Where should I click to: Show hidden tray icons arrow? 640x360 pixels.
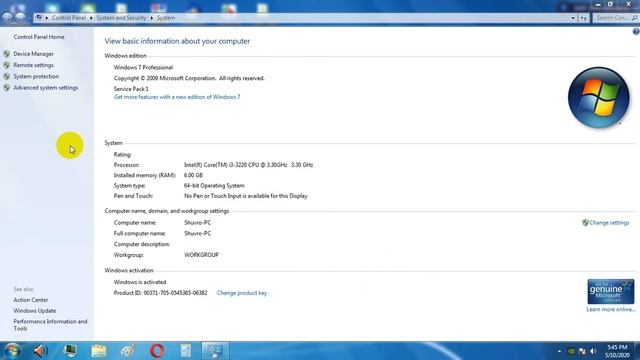point(559,351)
